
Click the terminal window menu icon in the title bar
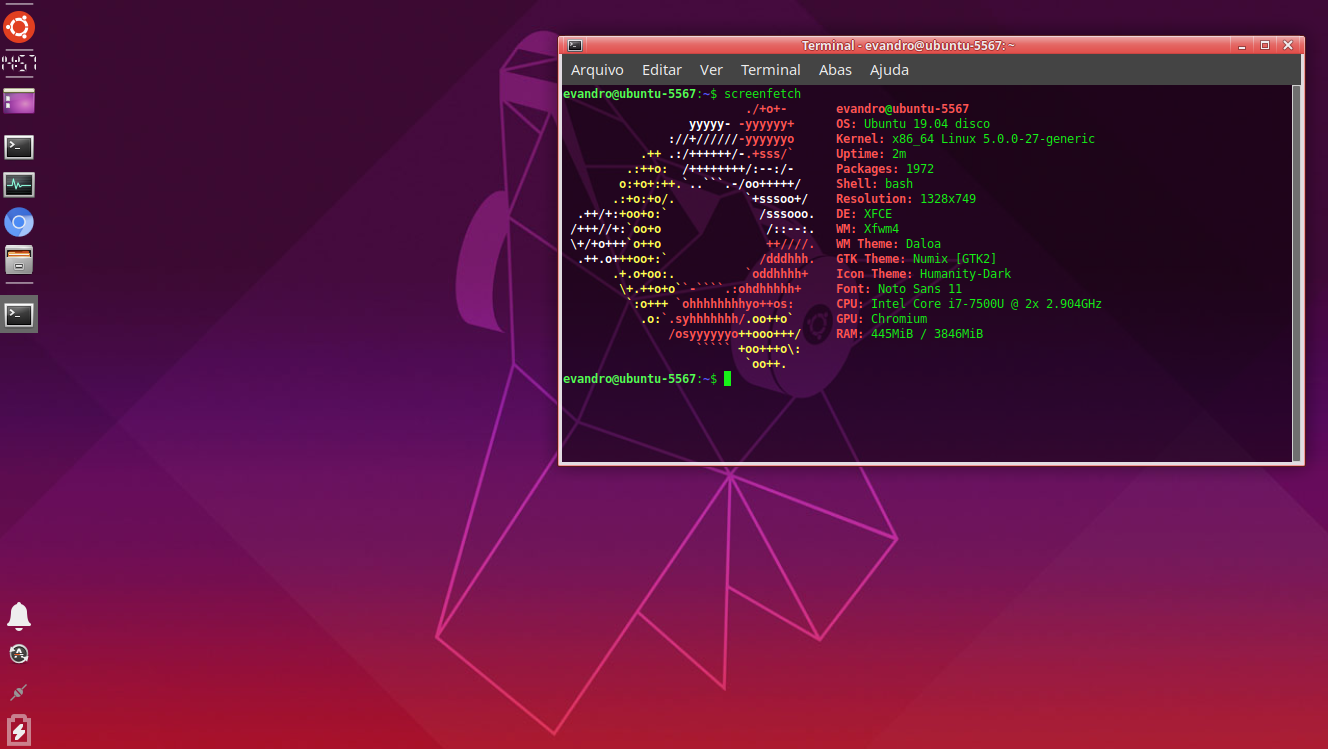pyautogui.click(x=574, y=45)
